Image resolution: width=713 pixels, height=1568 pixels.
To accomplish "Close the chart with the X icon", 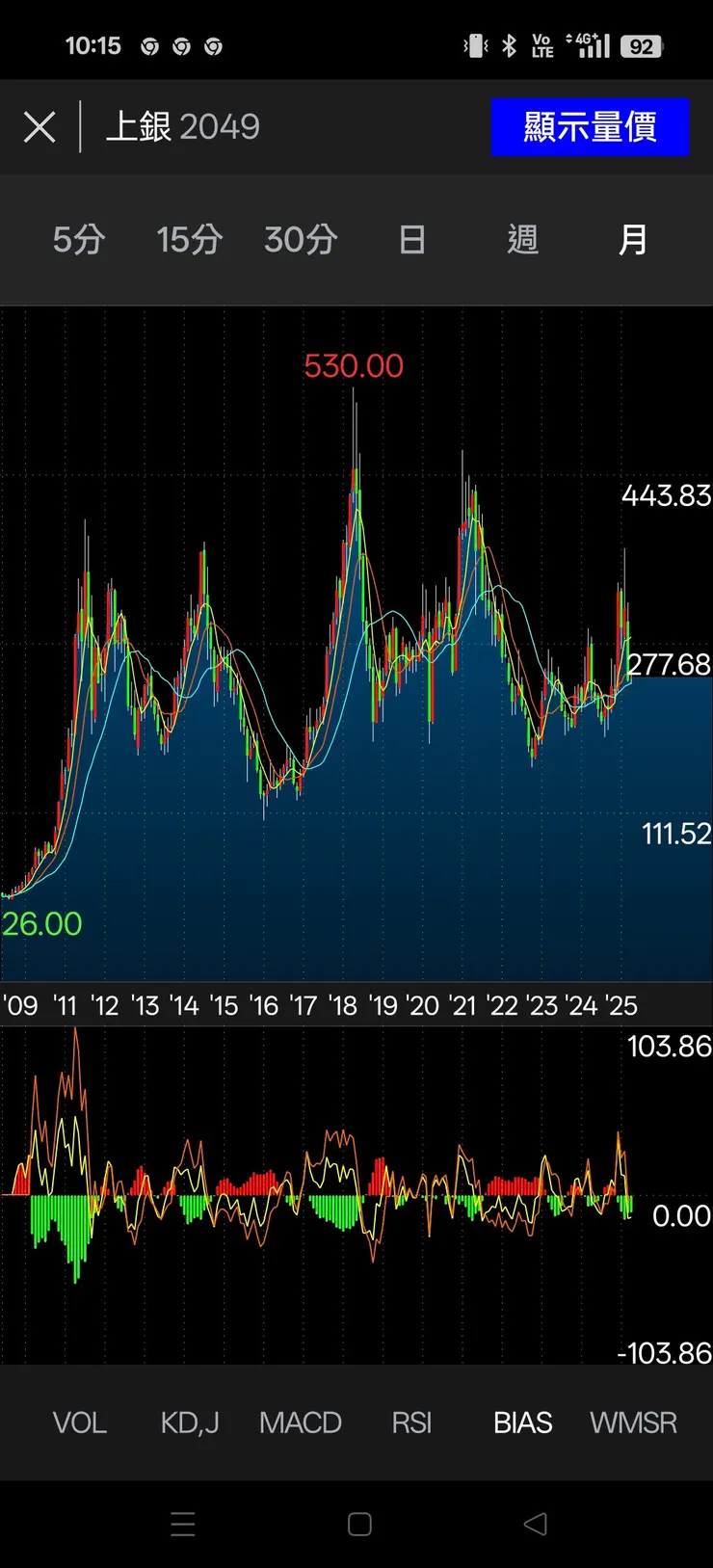I will [40, 127].
